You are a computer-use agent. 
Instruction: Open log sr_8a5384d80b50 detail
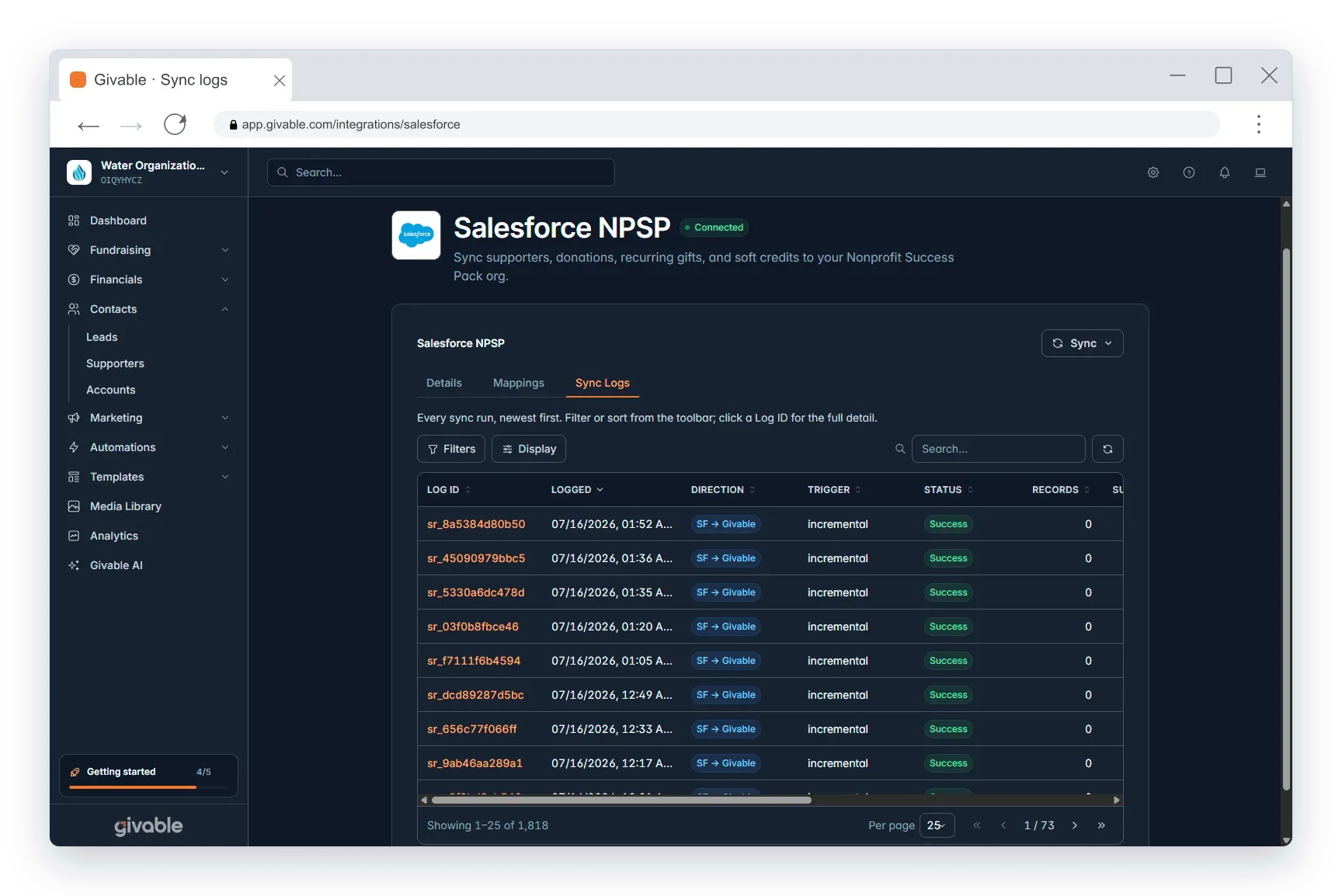click(x=476, y=524)
